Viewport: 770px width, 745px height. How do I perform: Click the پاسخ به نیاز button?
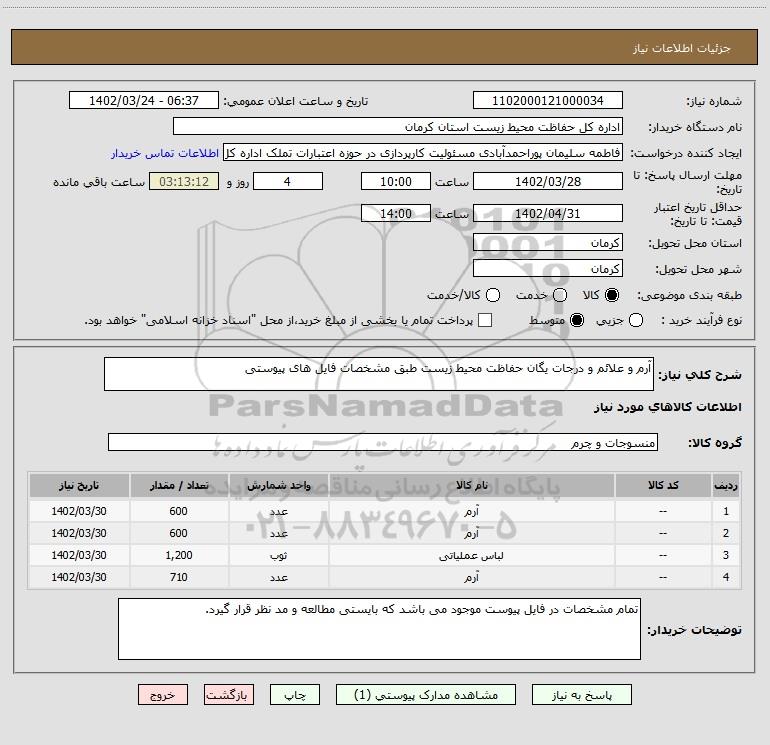pos(582,695)
